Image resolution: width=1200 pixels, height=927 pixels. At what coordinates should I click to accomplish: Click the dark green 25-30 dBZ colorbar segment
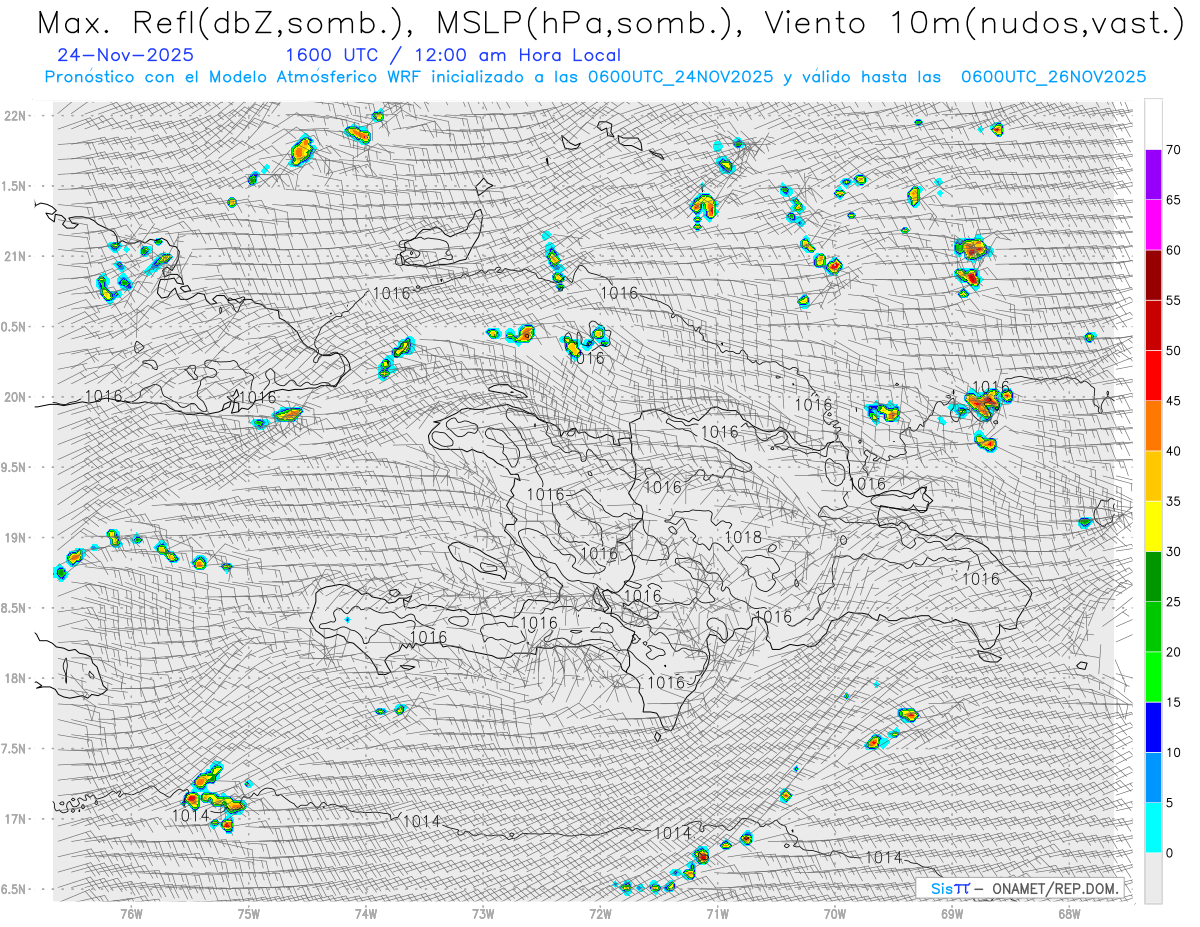pos(1153,577)
